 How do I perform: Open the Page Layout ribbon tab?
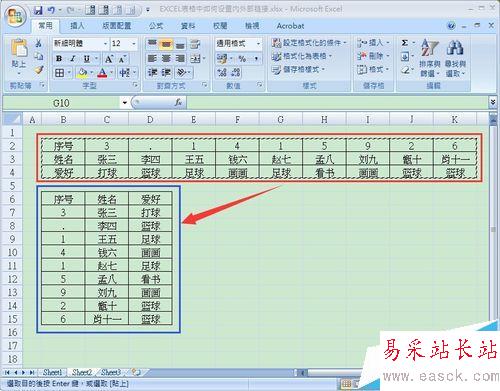point(117,26)
